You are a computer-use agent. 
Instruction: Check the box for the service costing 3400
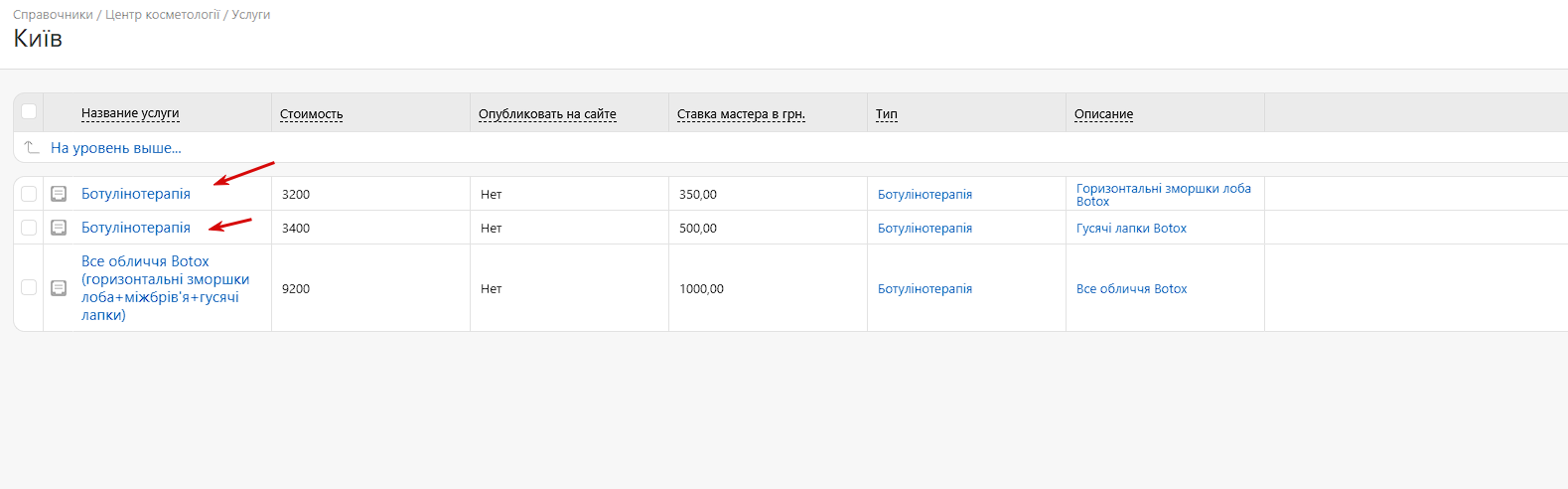(x=29, y=228)
